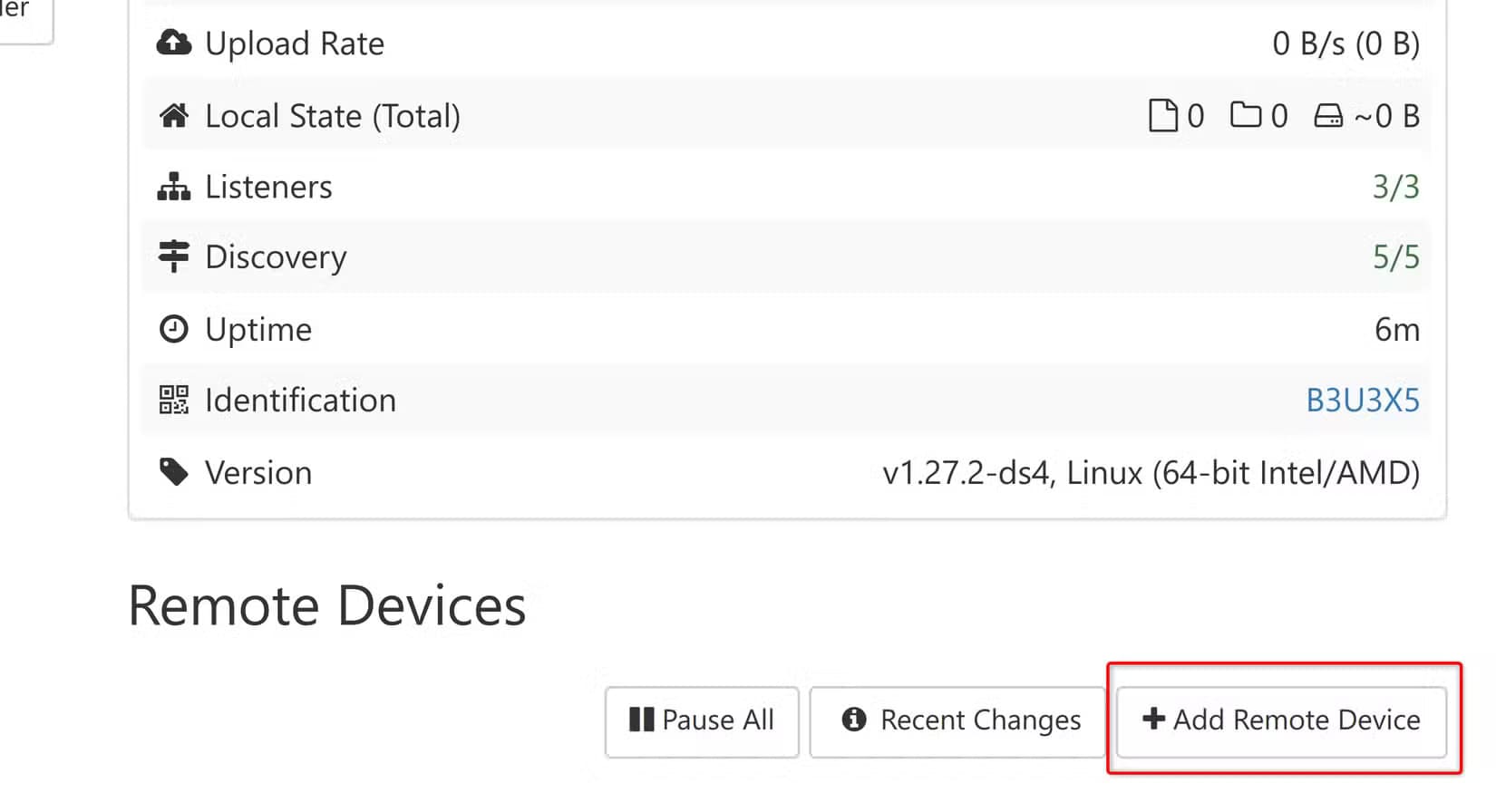
Task: Click the disk size icon in Local State
Action: click(x=1328, y=116)
